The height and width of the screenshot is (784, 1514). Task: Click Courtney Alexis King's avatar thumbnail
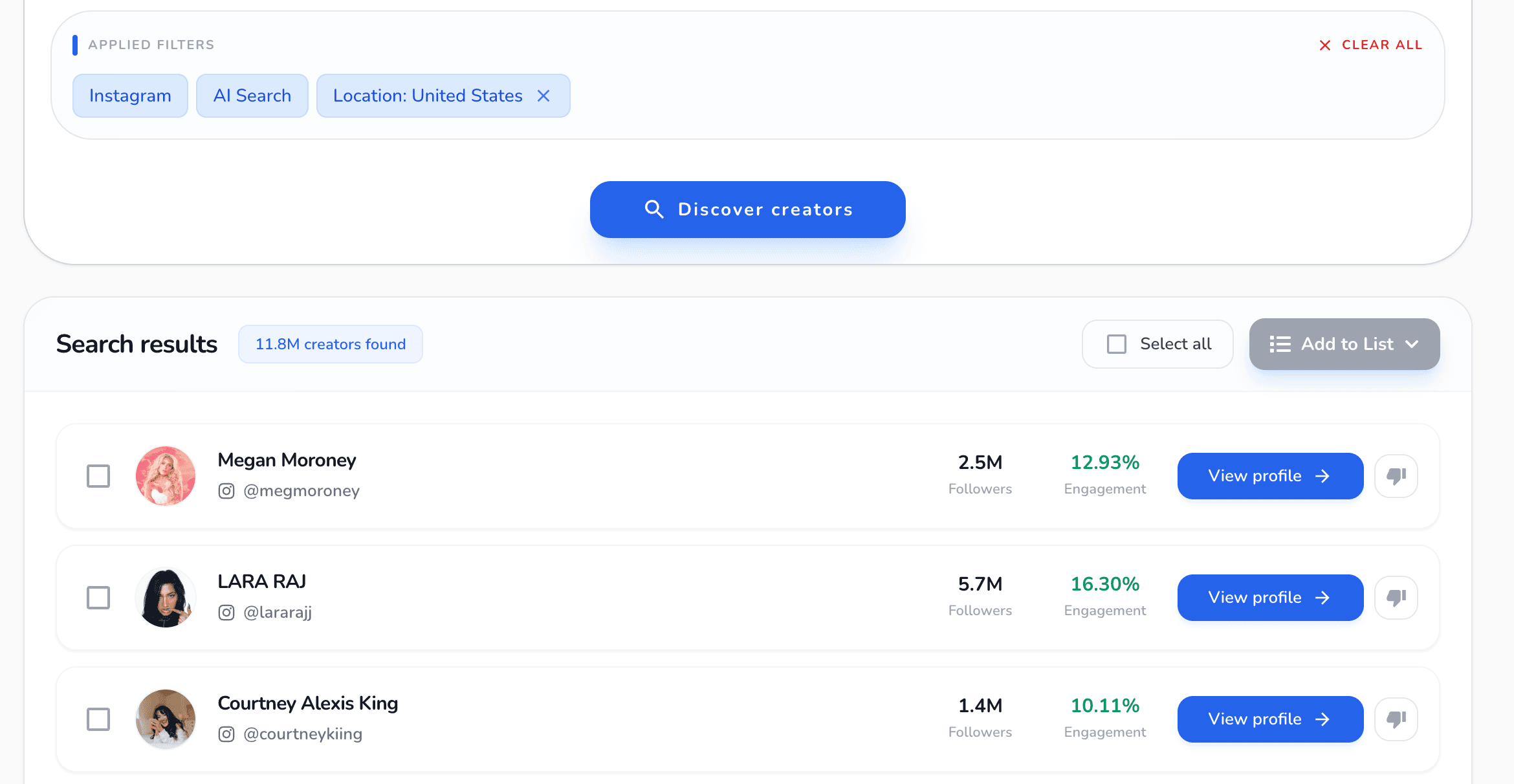[166, 719]
